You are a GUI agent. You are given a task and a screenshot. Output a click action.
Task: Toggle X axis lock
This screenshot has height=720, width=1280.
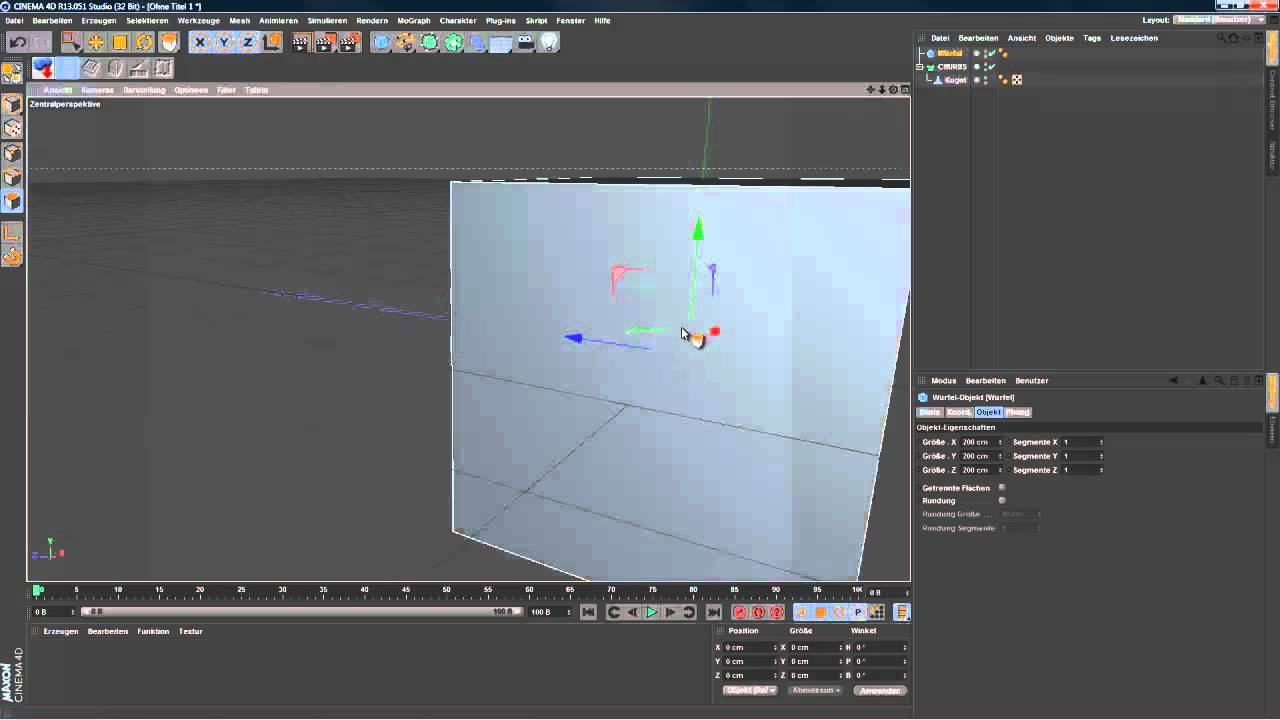point(200,42)
